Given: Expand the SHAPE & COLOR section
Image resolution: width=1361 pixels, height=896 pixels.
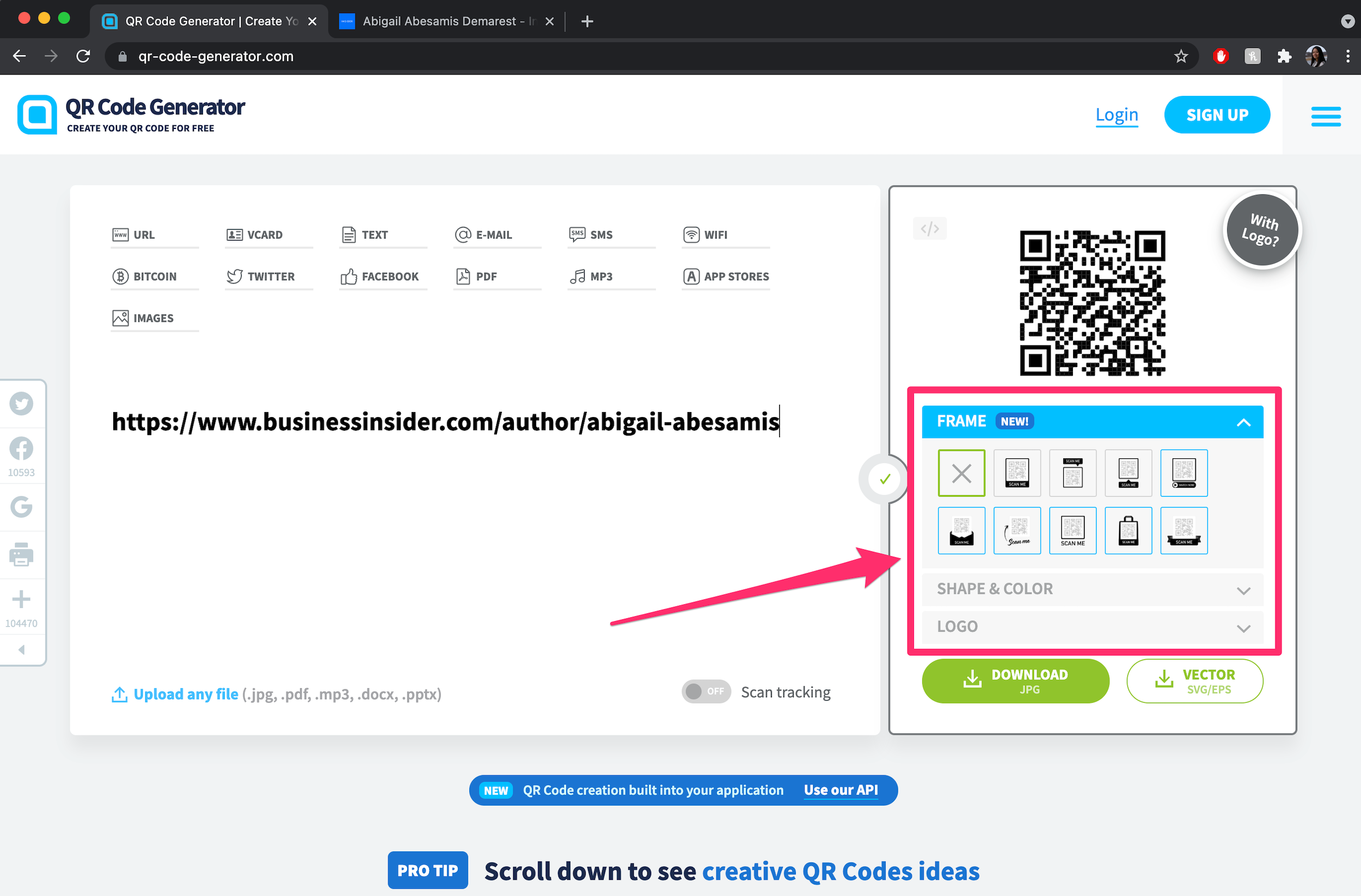Looking at the screenshot, I should point(1091,588).
